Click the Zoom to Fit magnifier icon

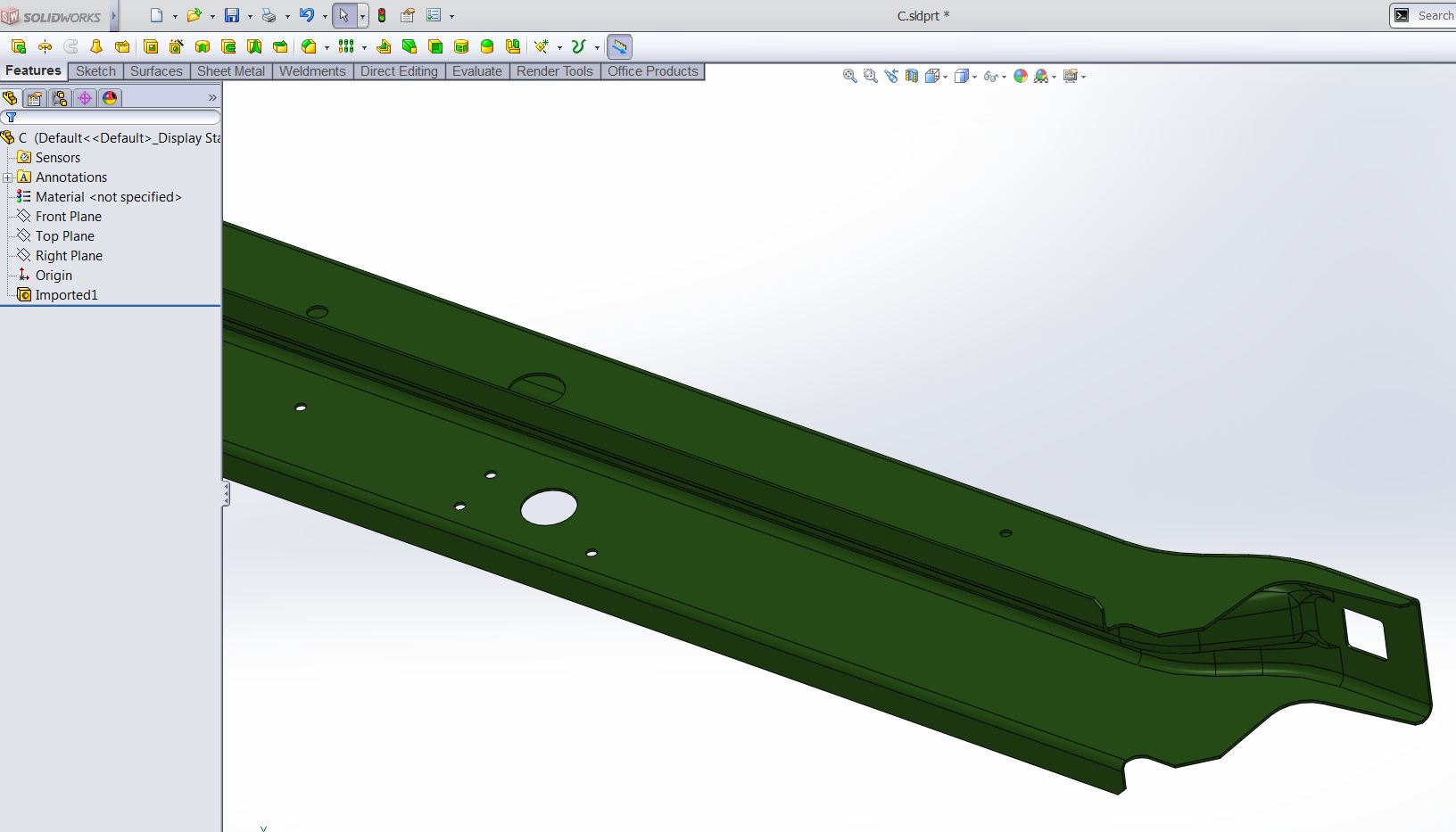(849, 77)
